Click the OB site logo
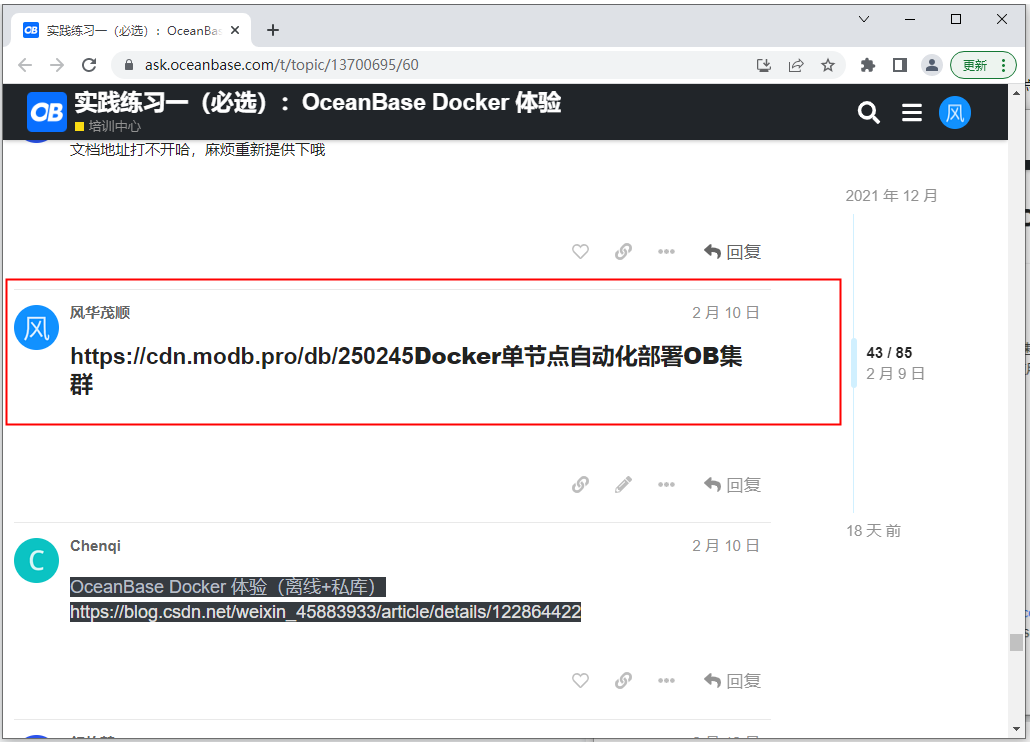Viewport: 1030px width, 742px height. coord(47,112)
